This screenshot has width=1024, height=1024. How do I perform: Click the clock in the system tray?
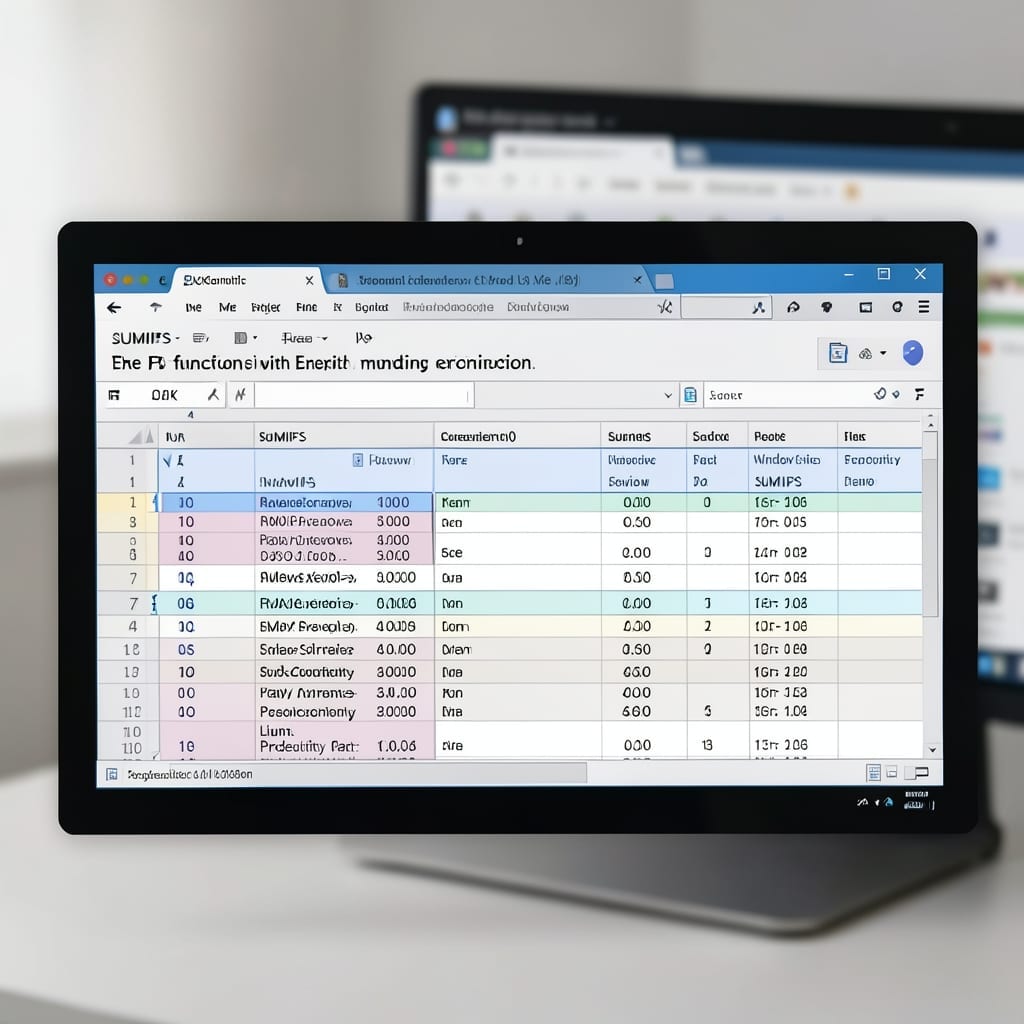[x=916, y=800]
